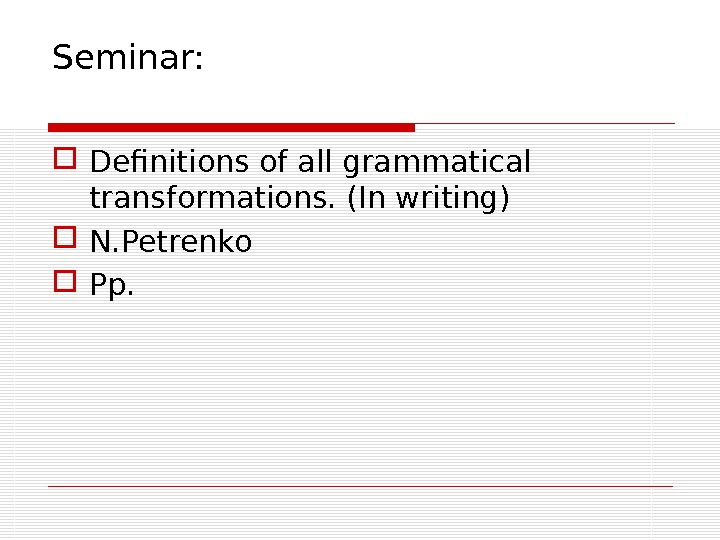This screenshot has height=540, width=720.
Task: Click the thin red line right of thick bar
Action: point(545,124)
